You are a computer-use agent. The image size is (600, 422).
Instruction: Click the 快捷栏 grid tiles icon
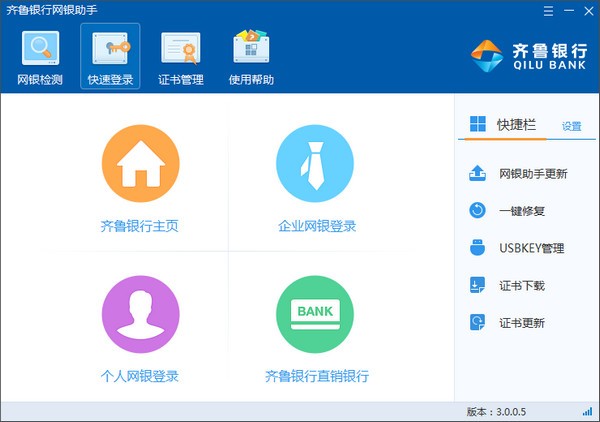[478, 124]
